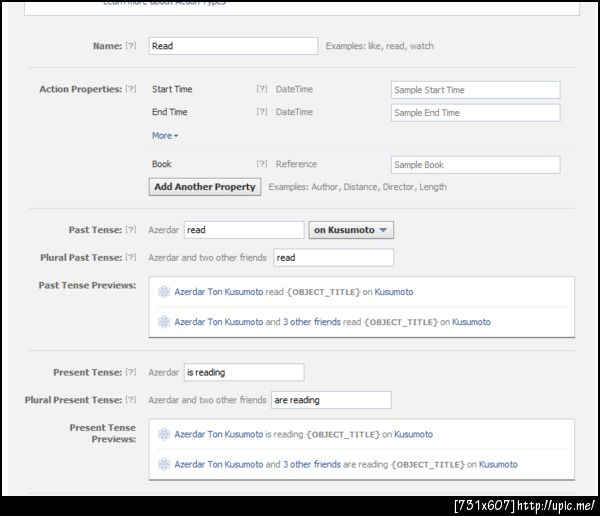Open the help icon beside Action Properties

pos(131,89)
